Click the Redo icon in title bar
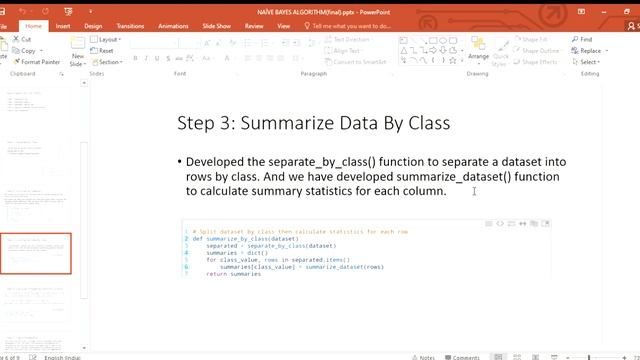This screenshot has height=360, width=640. click(x=45, y=12)
